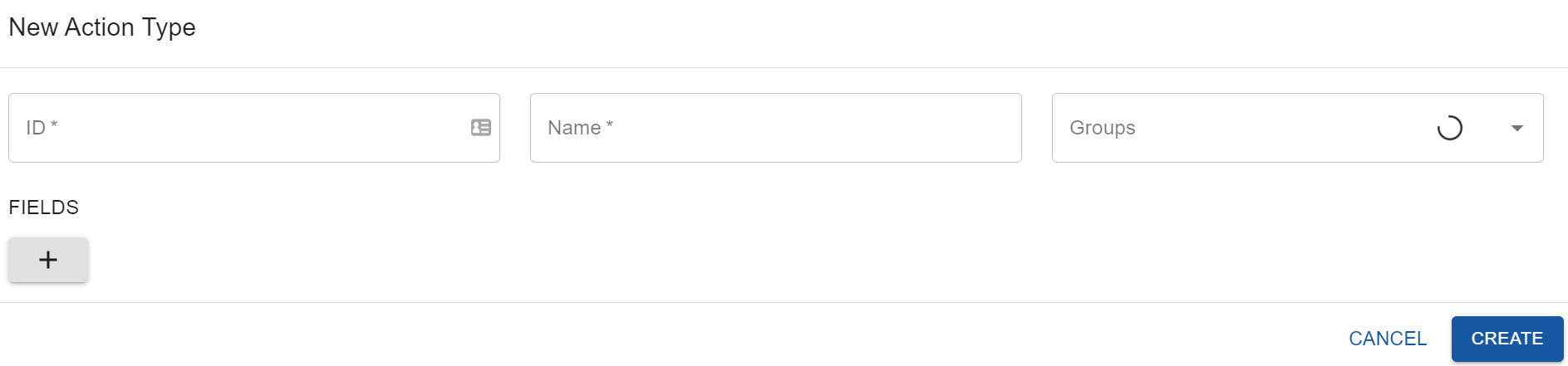The image size is (1568, 366).
Task: Click the asterisk next to the ID label
Action: coord(54,124)
